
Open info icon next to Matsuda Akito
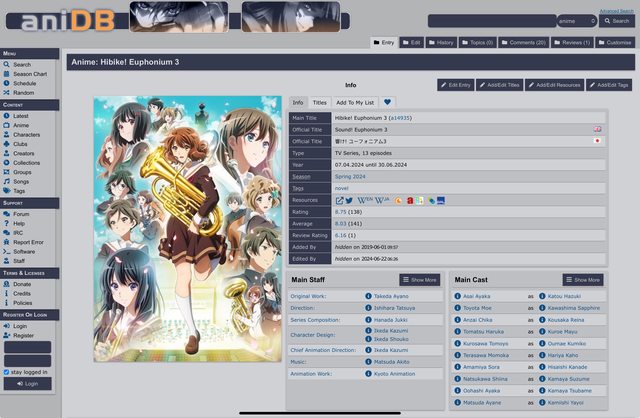click(368, 362)
